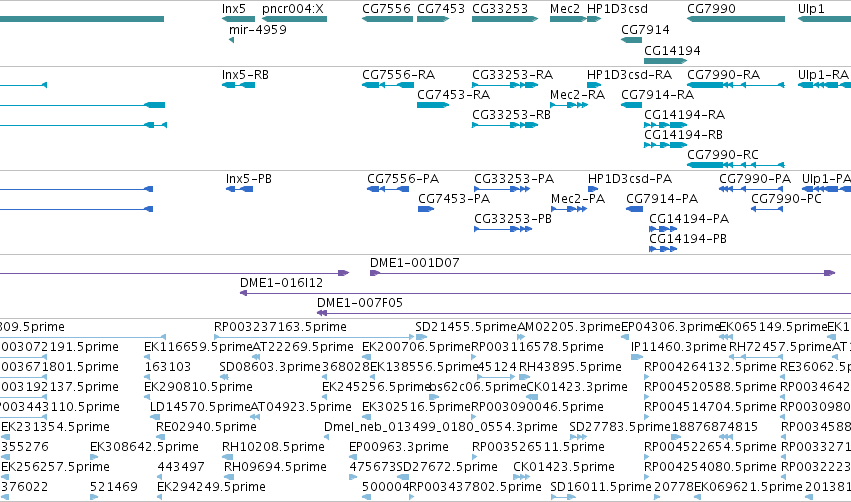
Task: Open the CG7556 gene feature
Action: pos(388,19)
